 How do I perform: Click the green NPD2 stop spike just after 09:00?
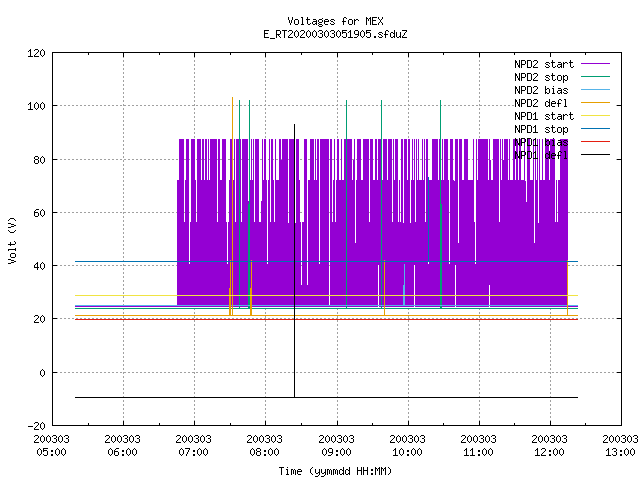tap(347, 204)
